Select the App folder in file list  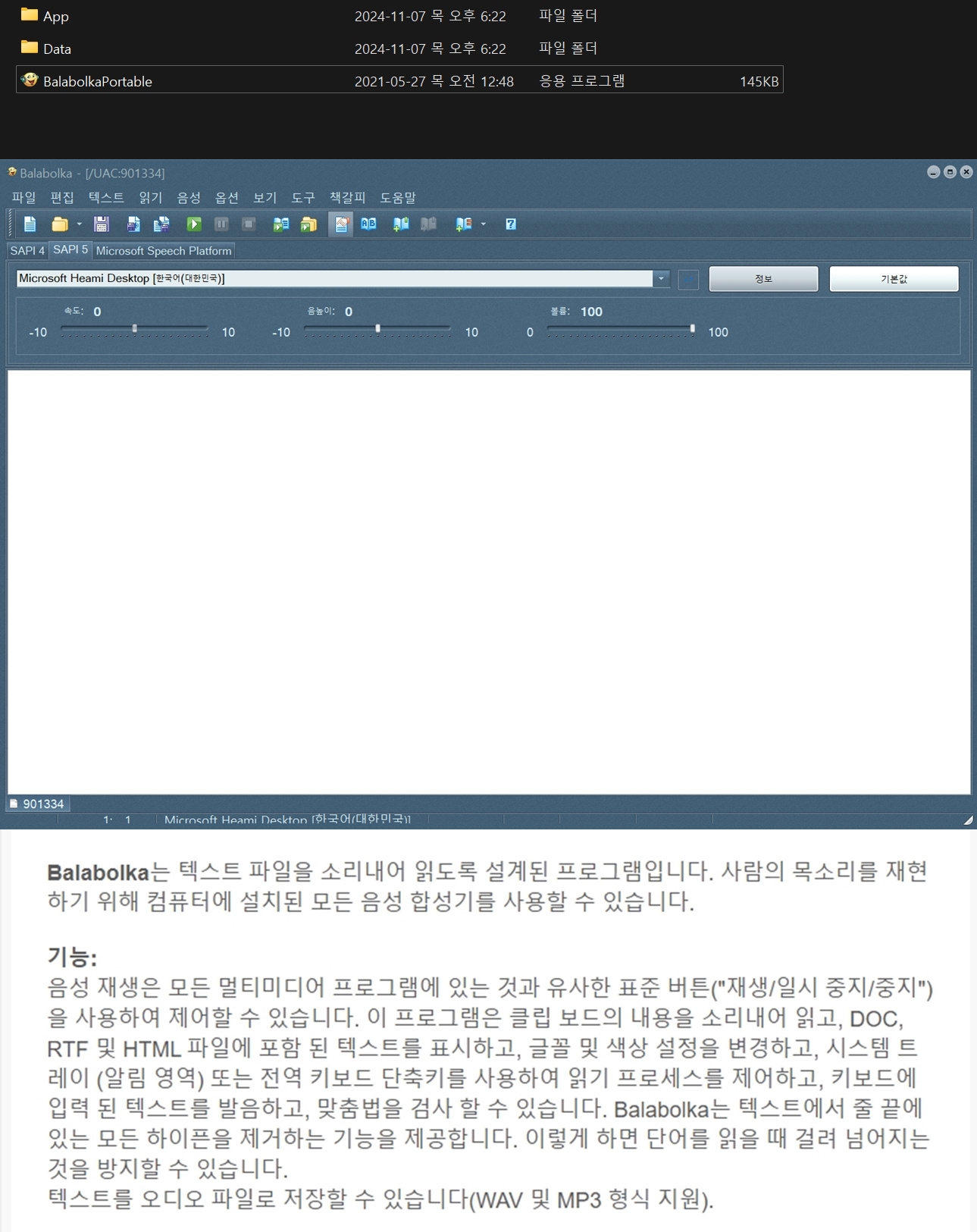pyautogui.click(x=399, y=16)
